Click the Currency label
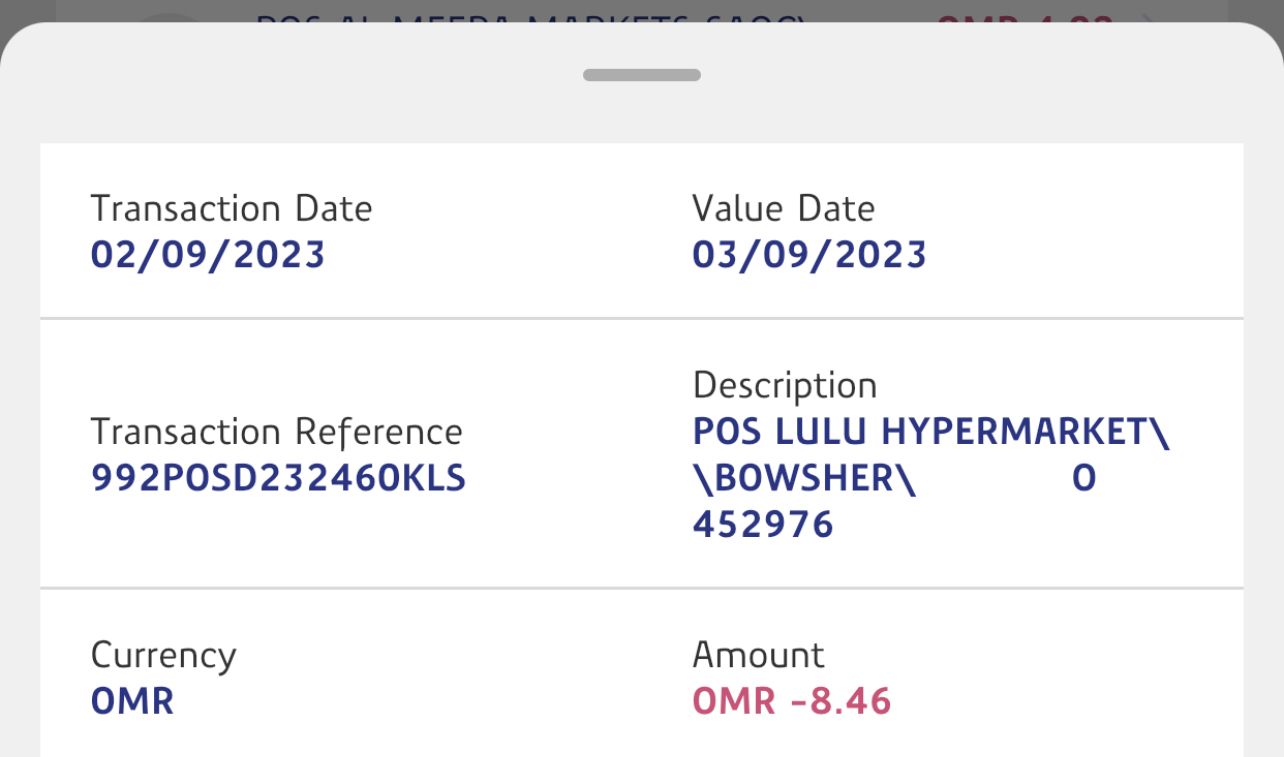The image size is (1284, 757). pyautogui.click(x=163, y=656)
